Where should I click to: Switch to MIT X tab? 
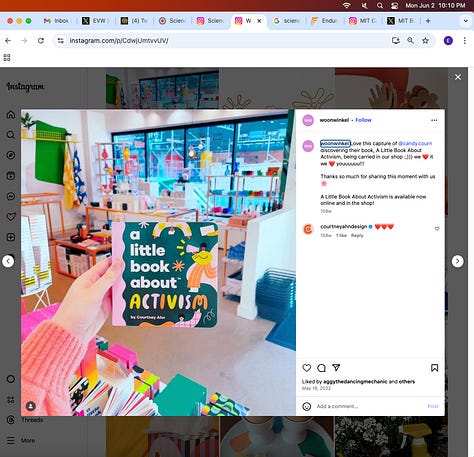tap(401, 21)
